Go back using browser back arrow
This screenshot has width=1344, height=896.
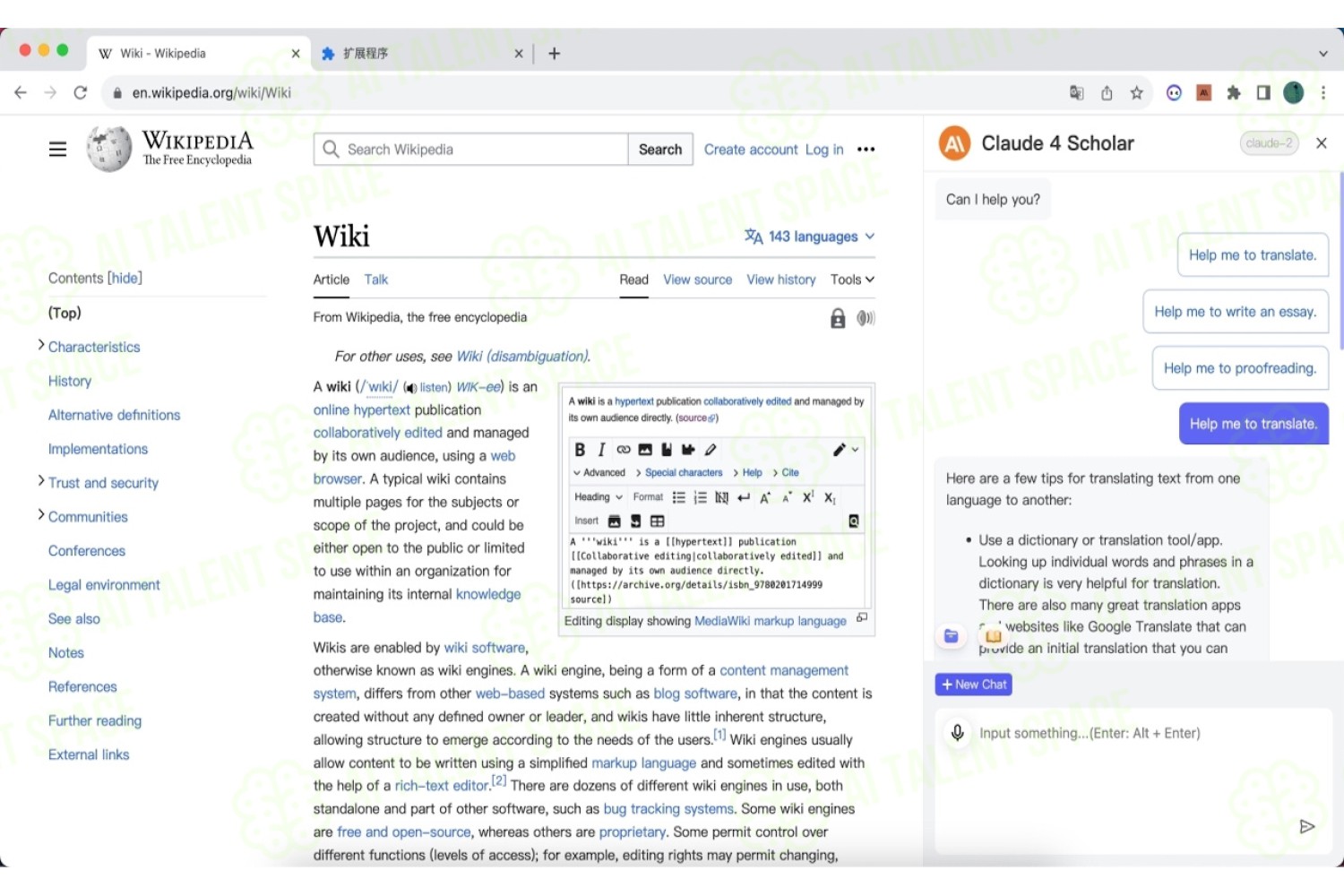(x=21, y=92)
